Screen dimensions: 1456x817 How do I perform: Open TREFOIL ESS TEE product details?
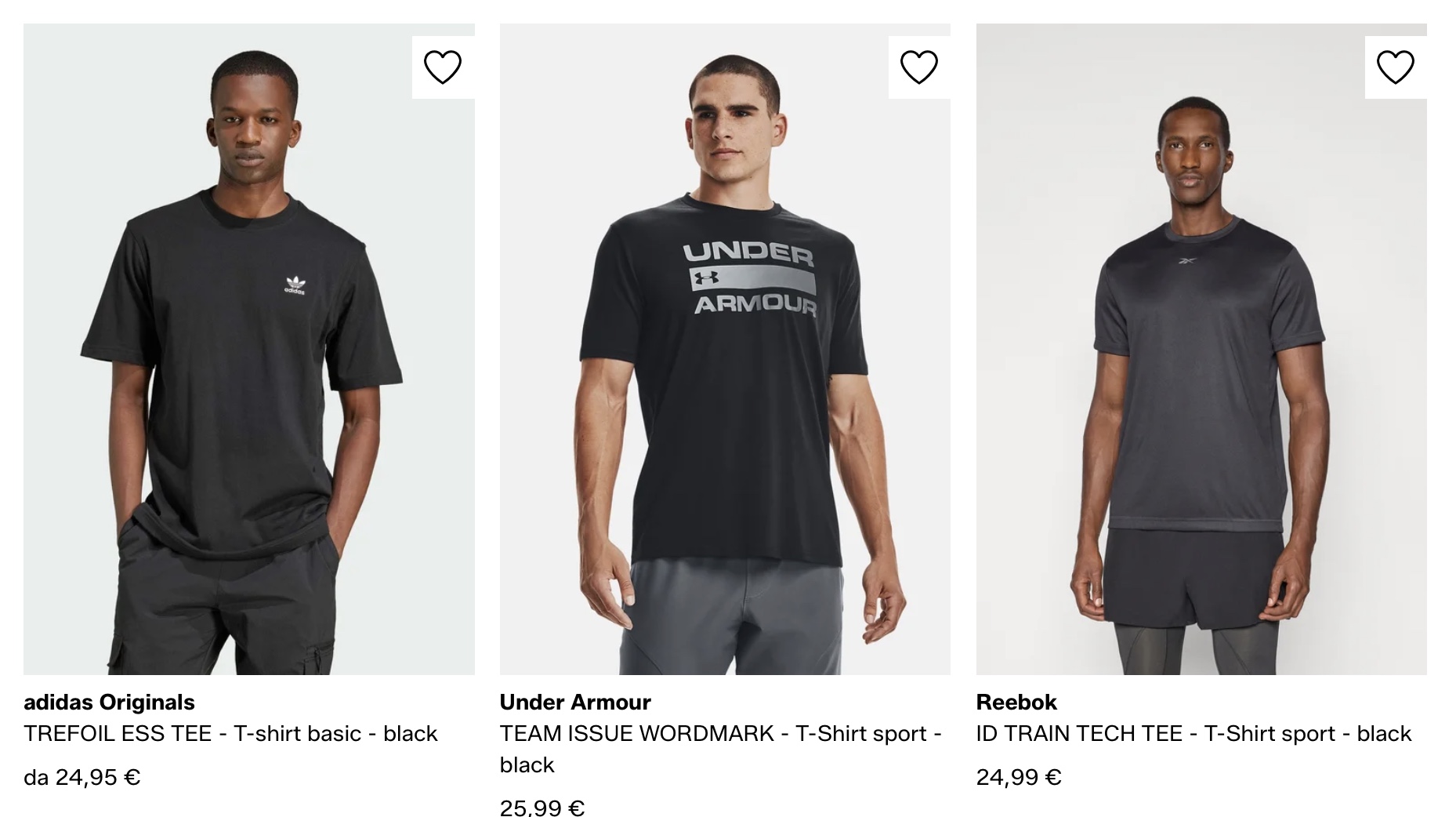coord(230,733)
